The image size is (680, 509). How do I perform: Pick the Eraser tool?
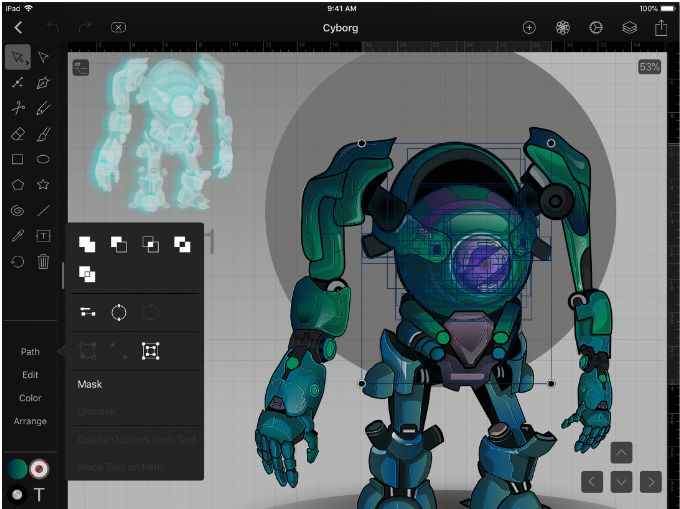click(x=17, y=134)
